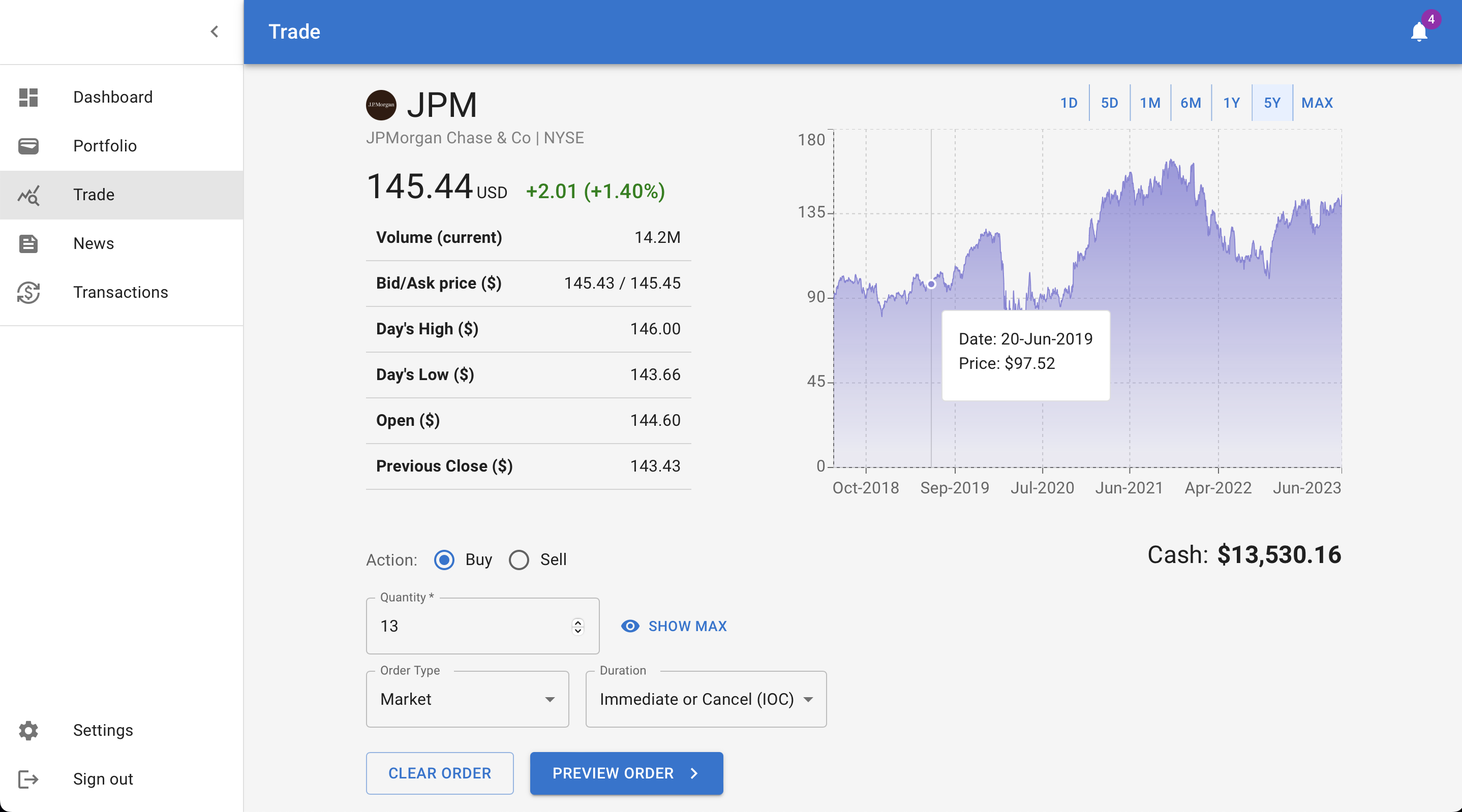Go to Dashboard page
1462x812 pixels.
coord(121,97)
